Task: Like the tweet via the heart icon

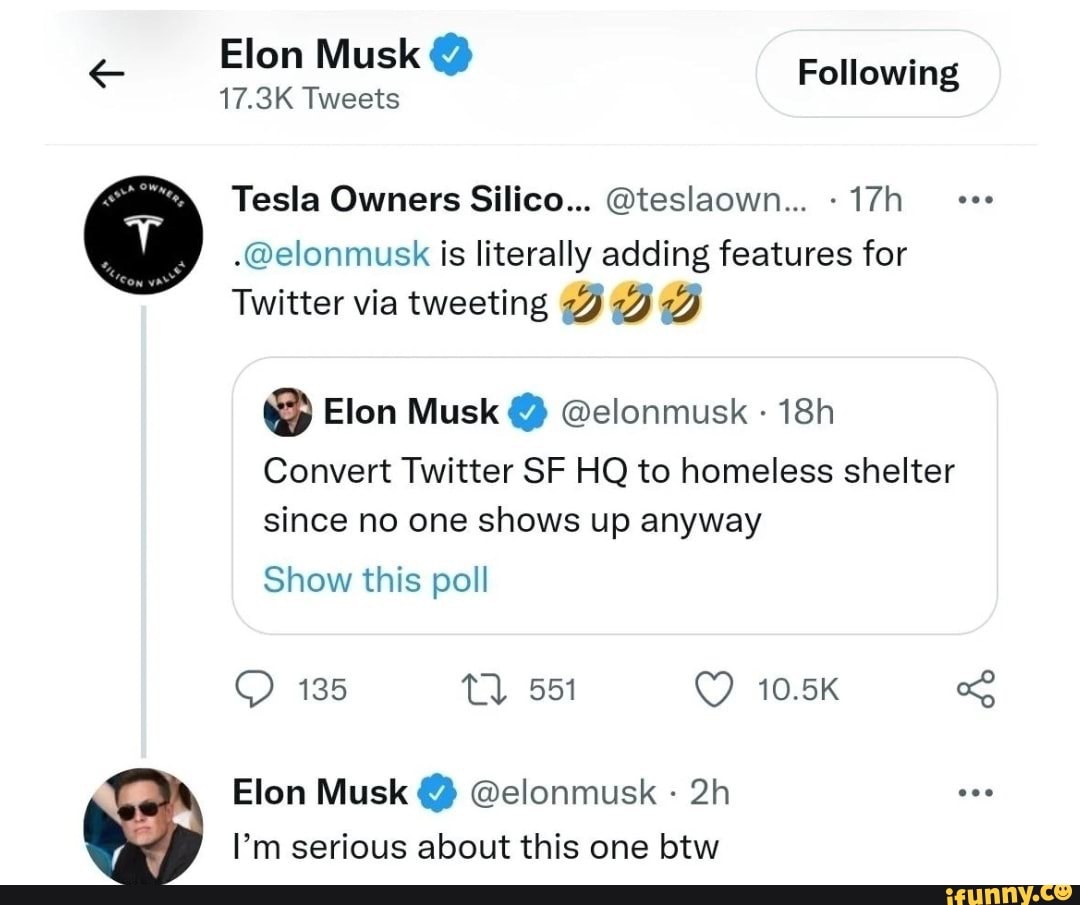Action: click(714, 688)
